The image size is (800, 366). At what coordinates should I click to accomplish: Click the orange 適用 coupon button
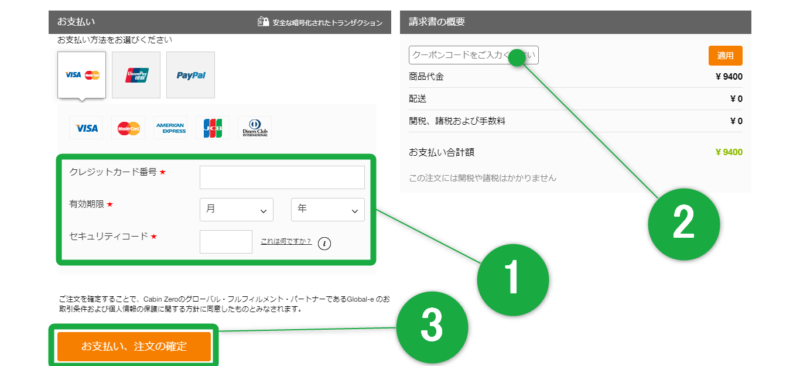tap(726, 56)
